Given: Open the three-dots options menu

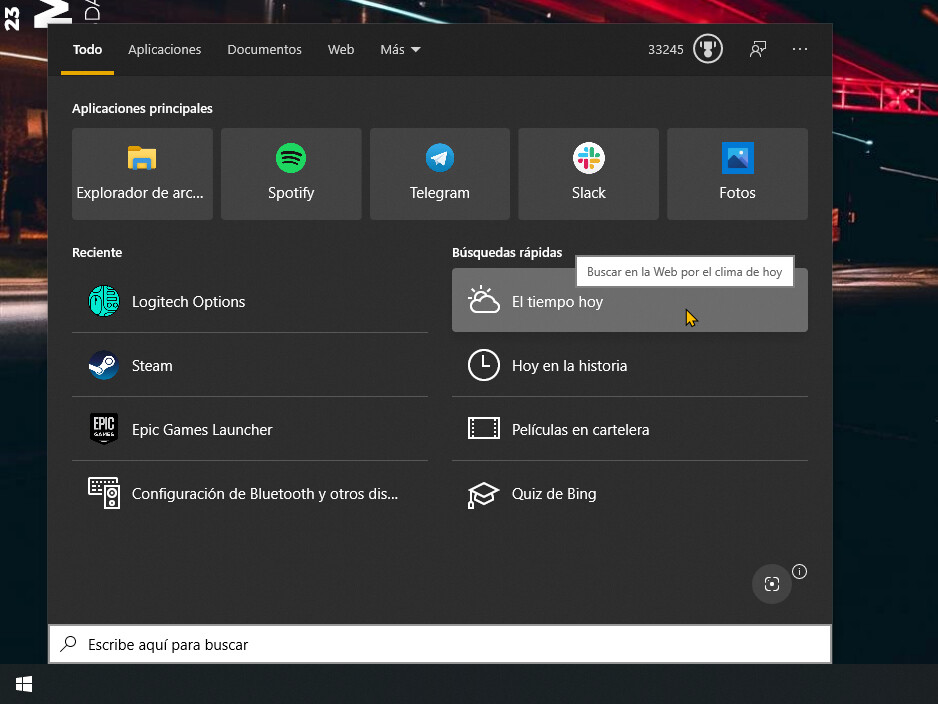Looking at the screenshot, I should 800,49.
